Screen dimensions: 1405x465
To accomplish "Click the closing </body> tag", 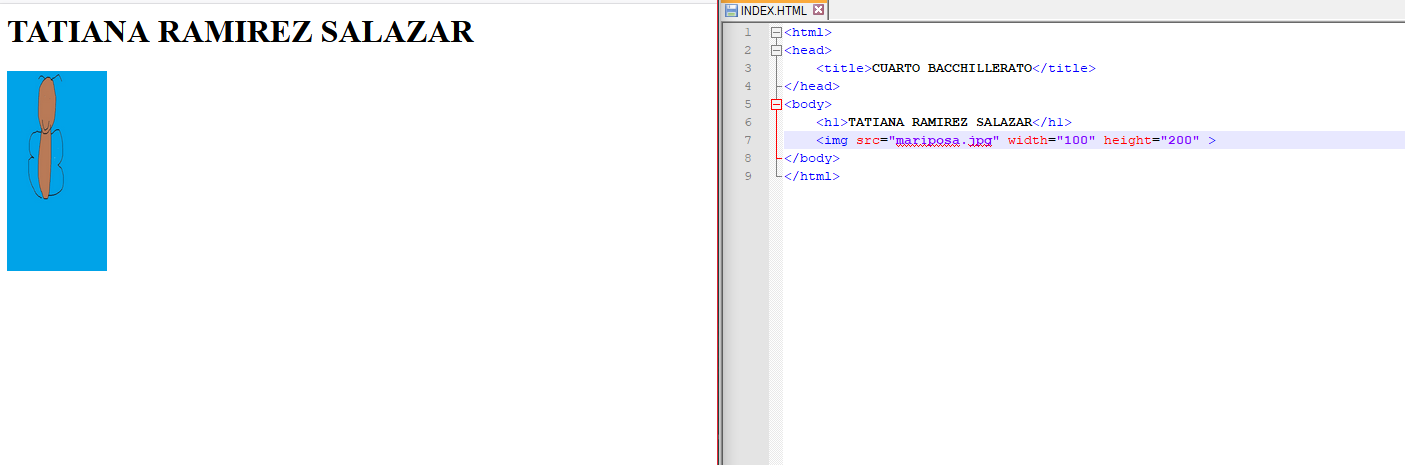I will [812, 158].
